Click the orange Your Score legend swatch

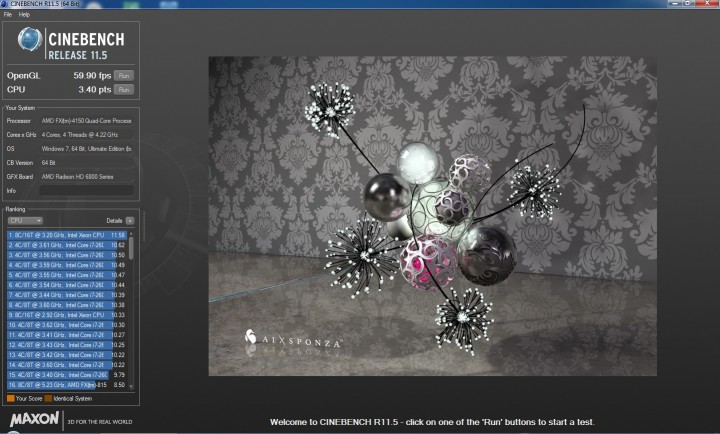coord(11,399)
